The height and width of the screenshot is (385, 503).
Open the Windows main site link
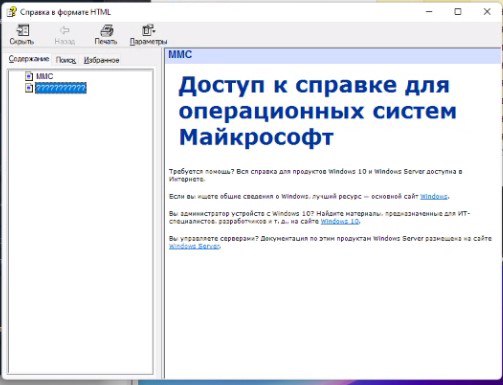click(x=433, y=196)
